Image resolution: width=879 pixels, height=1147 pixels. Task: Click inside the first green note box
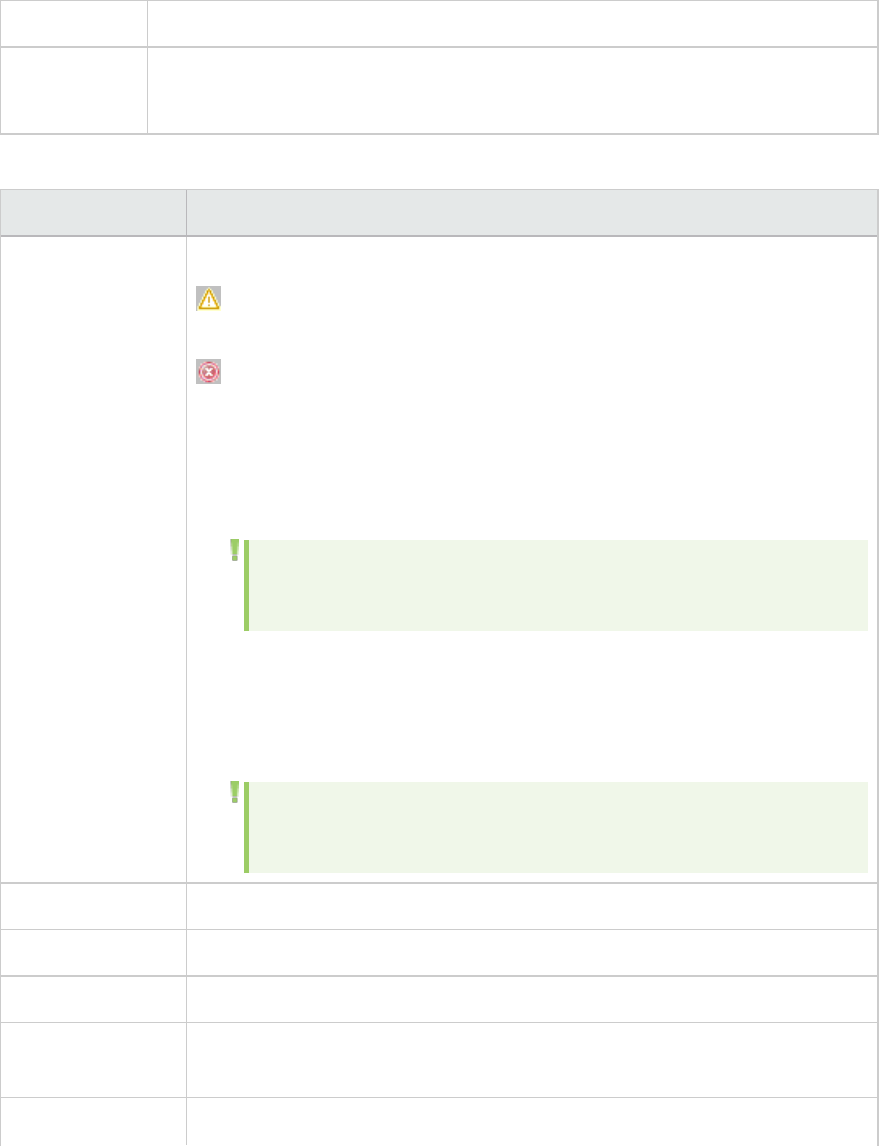(558, 585)
